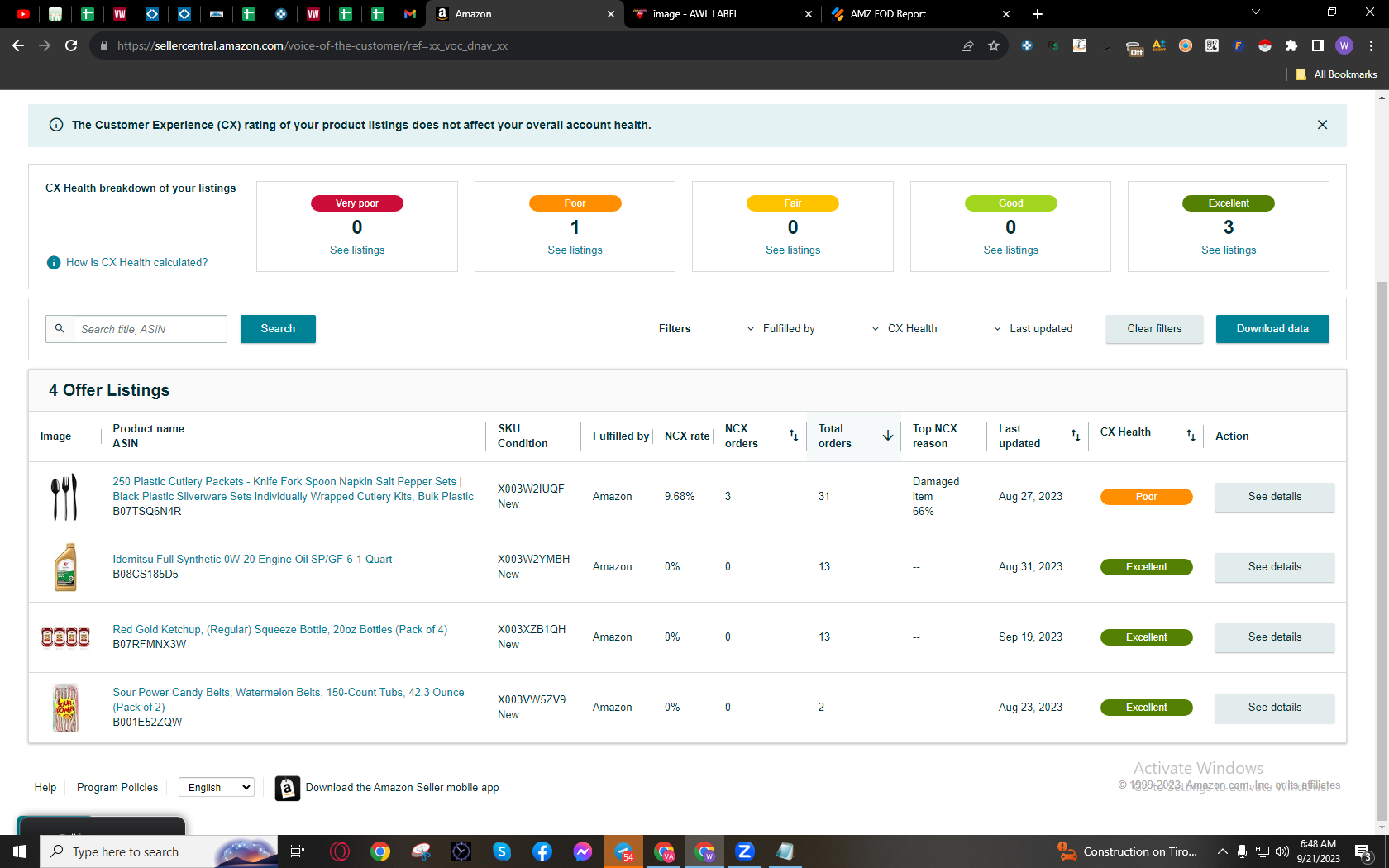Open the AMZ EOD Report tab
Screen dimensions: 1389x868
[919, 14]
